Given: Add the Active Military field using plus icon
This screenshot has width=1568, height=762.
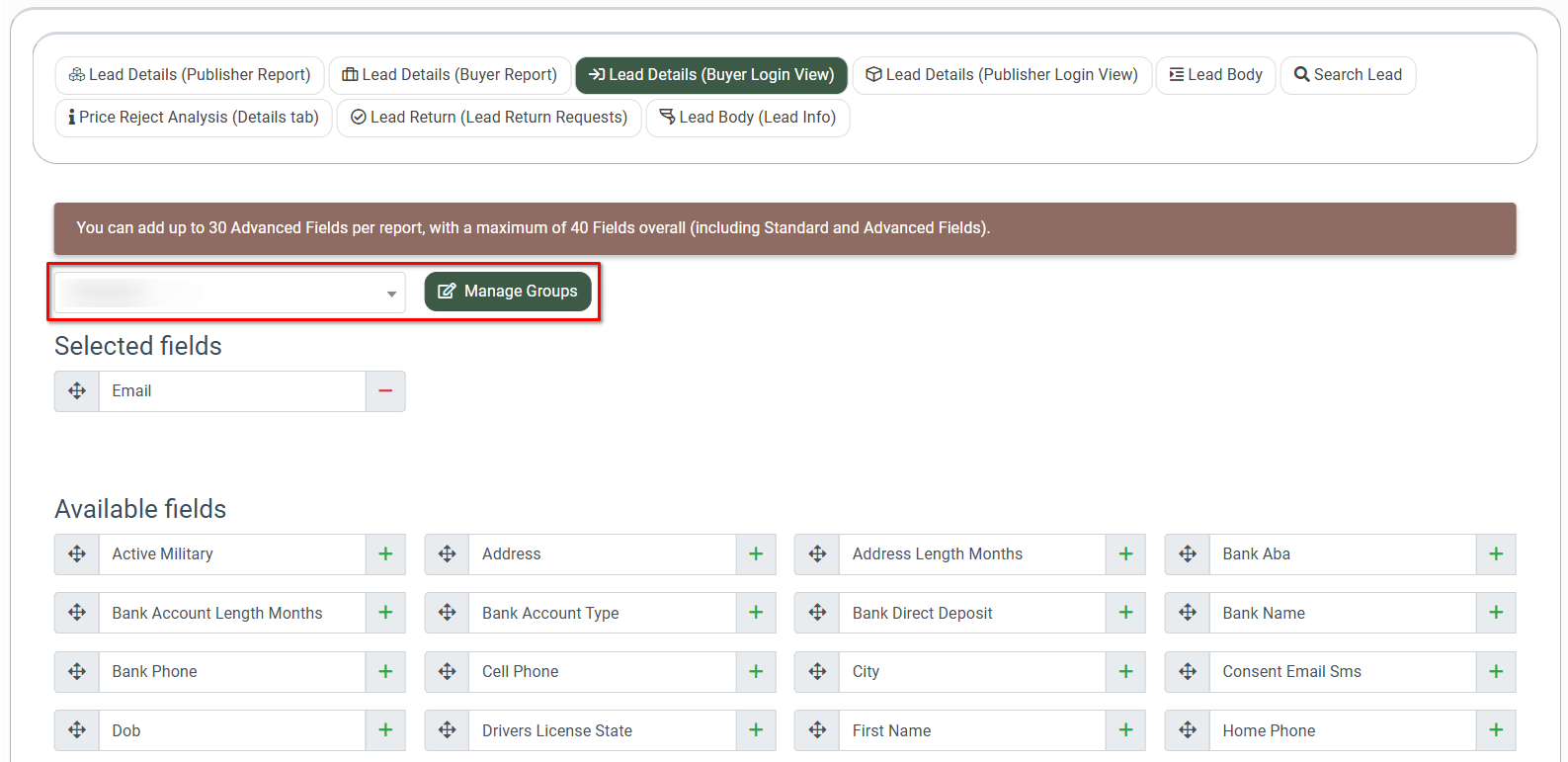Looking at the screenshot, I should point(385,554).
